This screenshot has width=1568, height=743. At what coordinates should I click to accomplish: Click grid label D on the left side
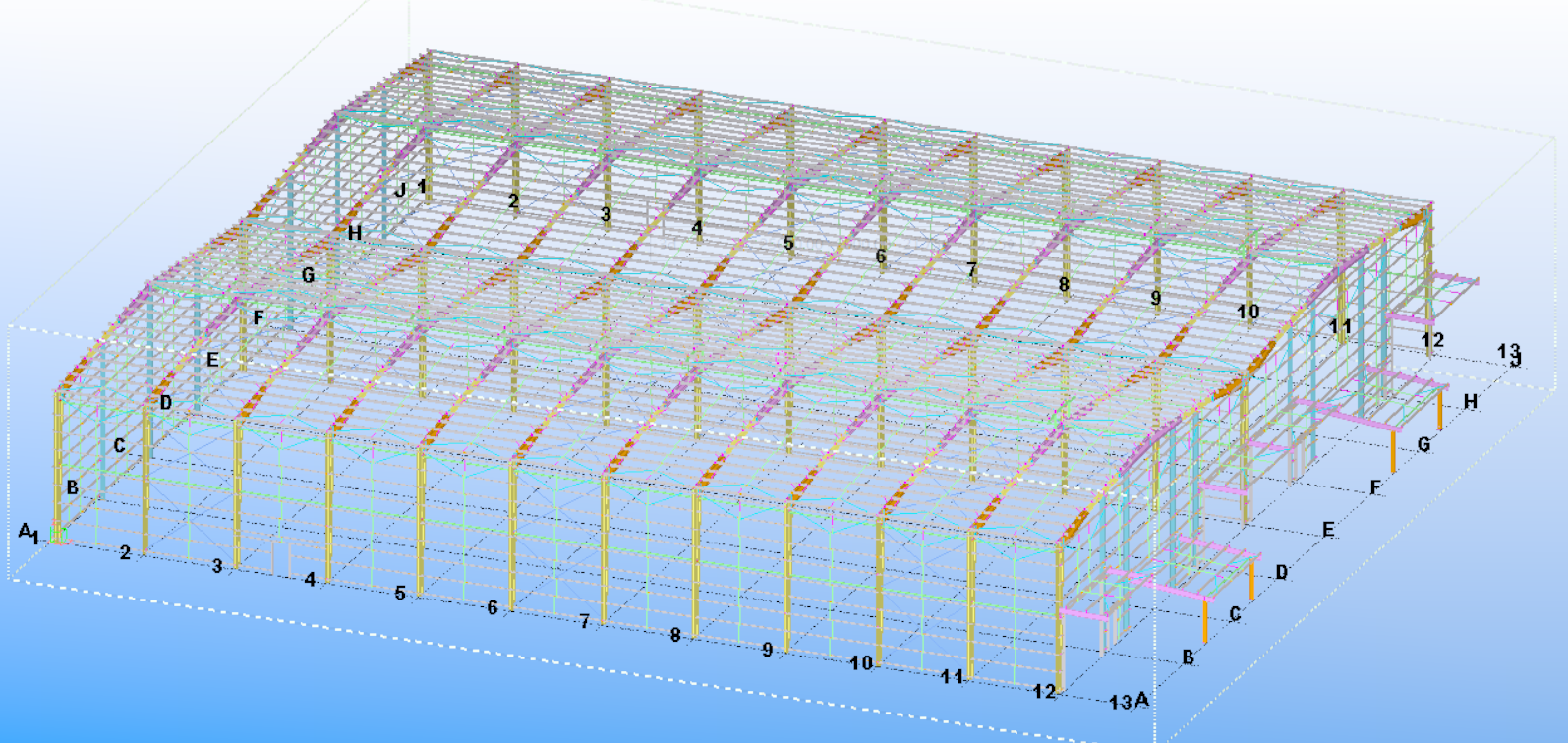[165, 402]
